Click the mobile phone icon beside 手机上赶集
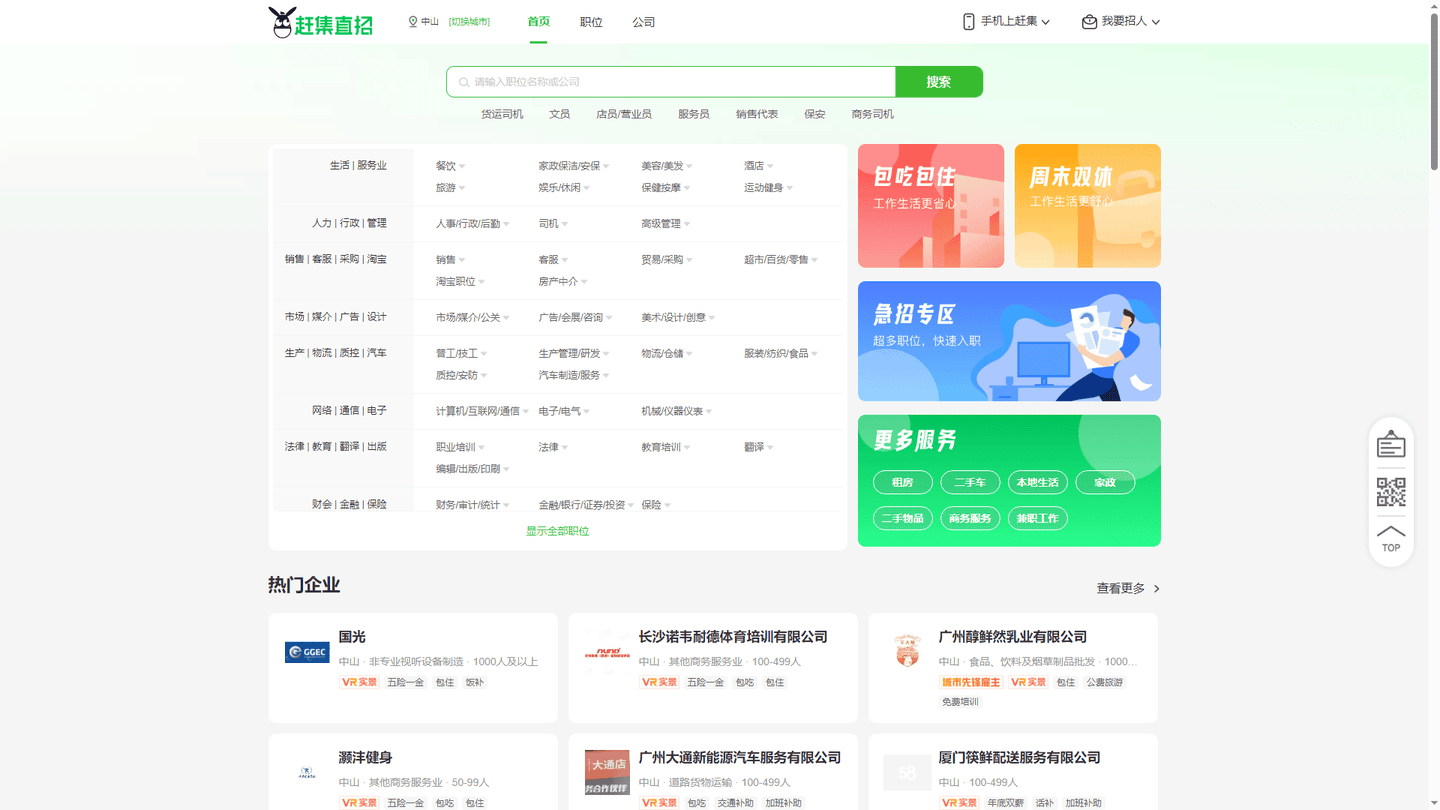This screenshot has width=1440, height=810. (x=968, y=22)
